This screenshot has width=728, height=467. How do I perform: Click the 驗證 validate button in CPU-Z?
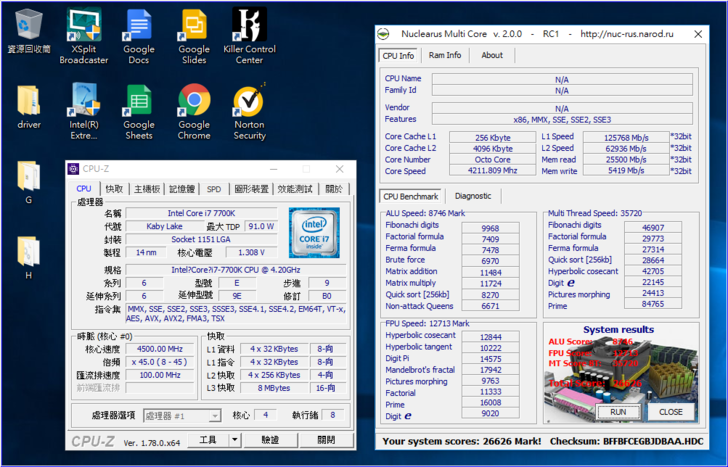tap(271, 440)
